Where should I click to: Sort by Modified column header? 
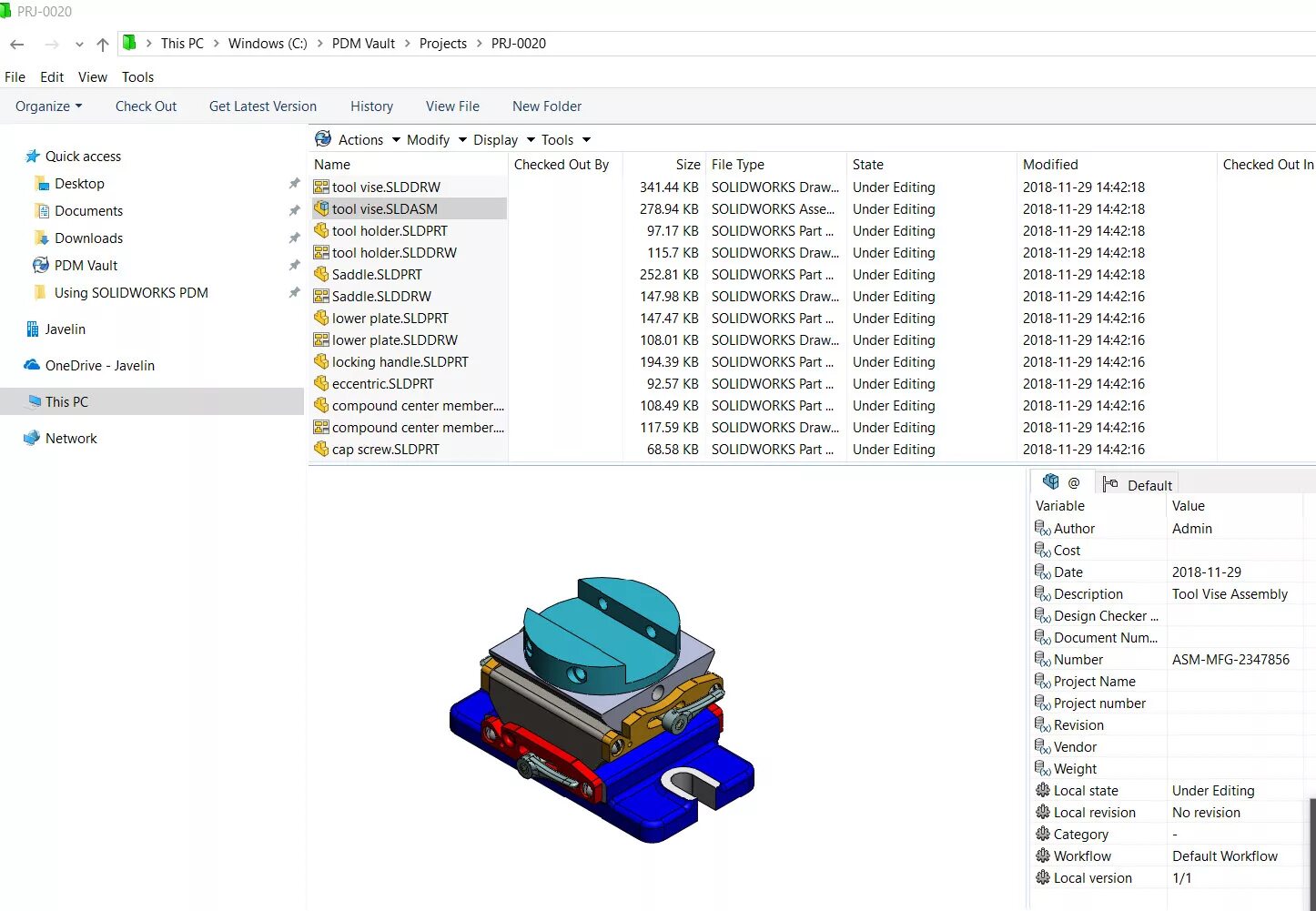(1050, 164)
